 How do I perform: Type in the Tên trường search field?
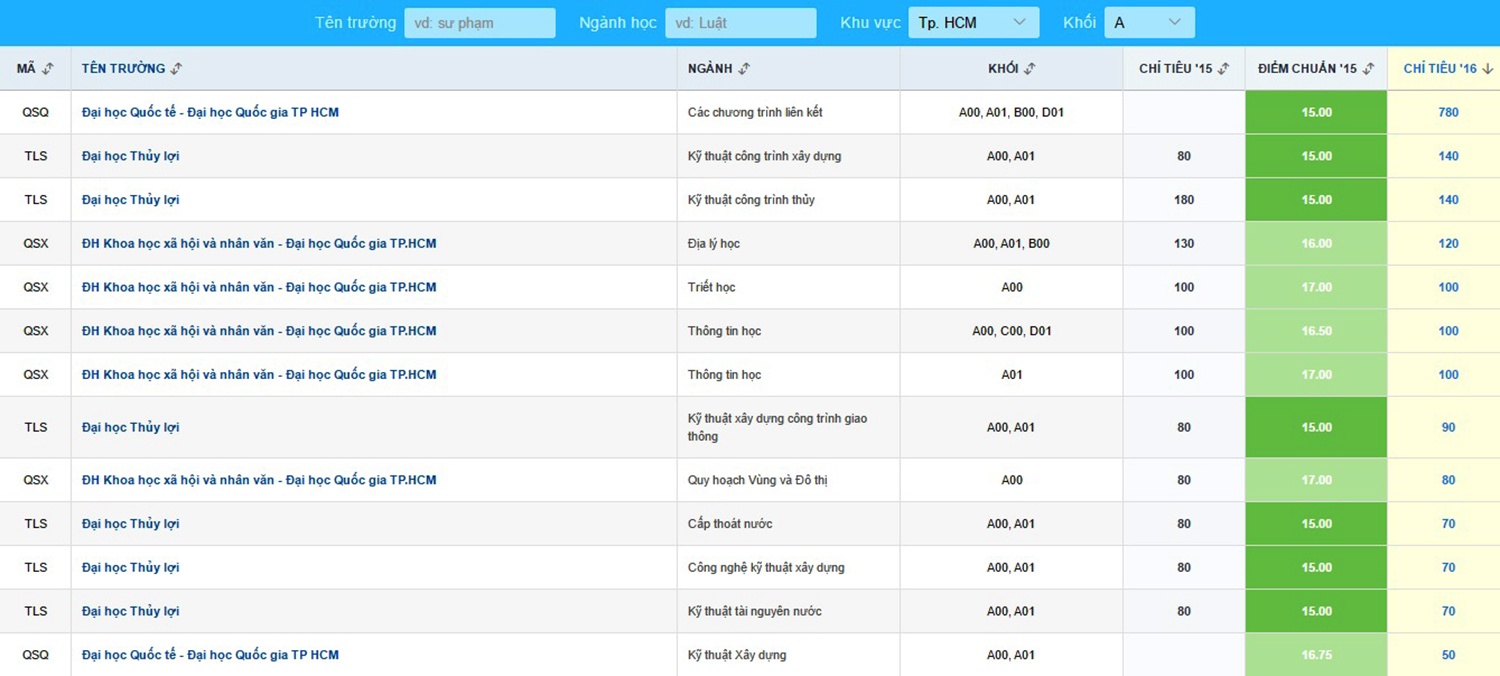[479, 23]
